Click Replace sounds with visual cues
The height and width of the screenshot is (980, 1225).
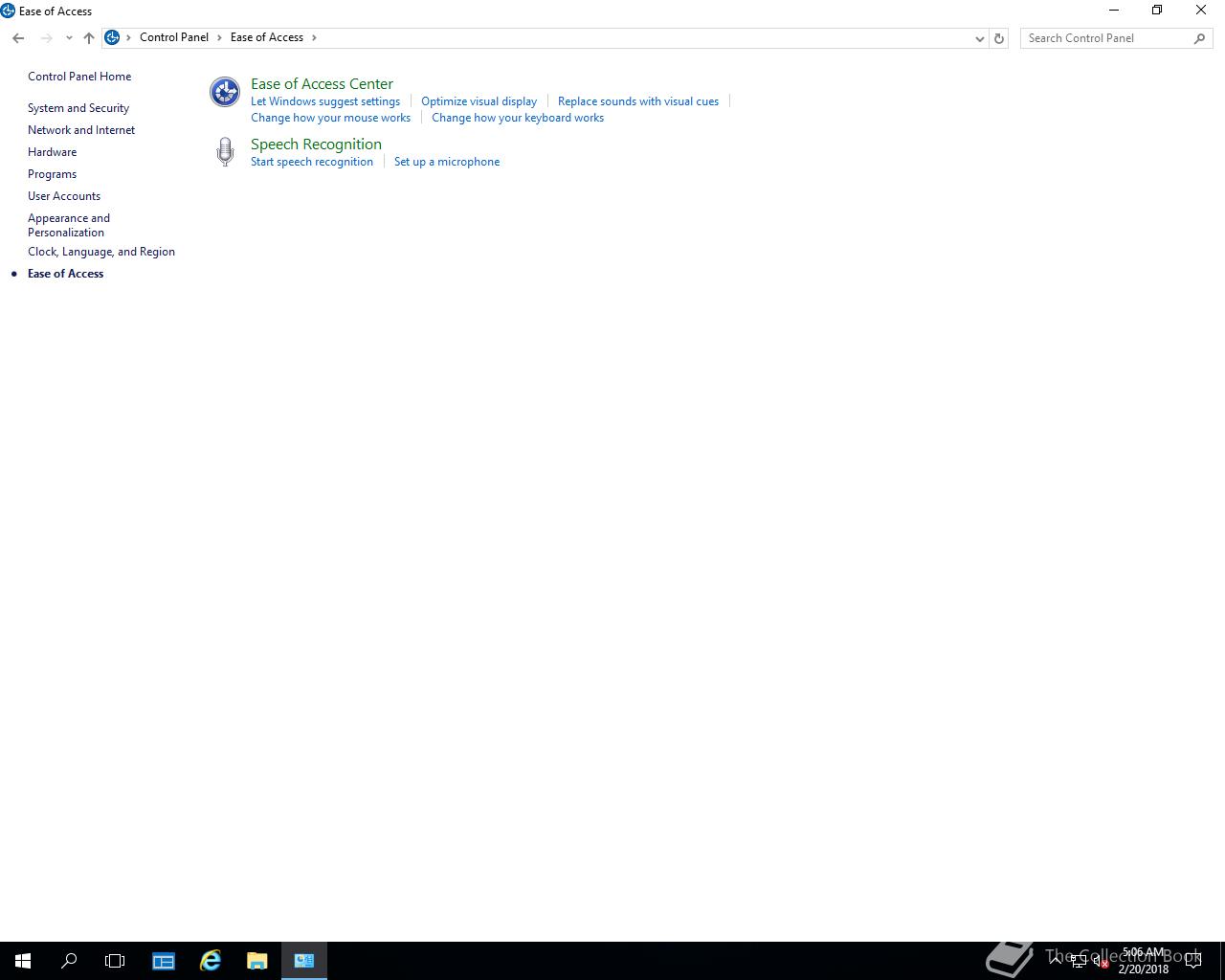pyautogui.click(x=638, y=101)
